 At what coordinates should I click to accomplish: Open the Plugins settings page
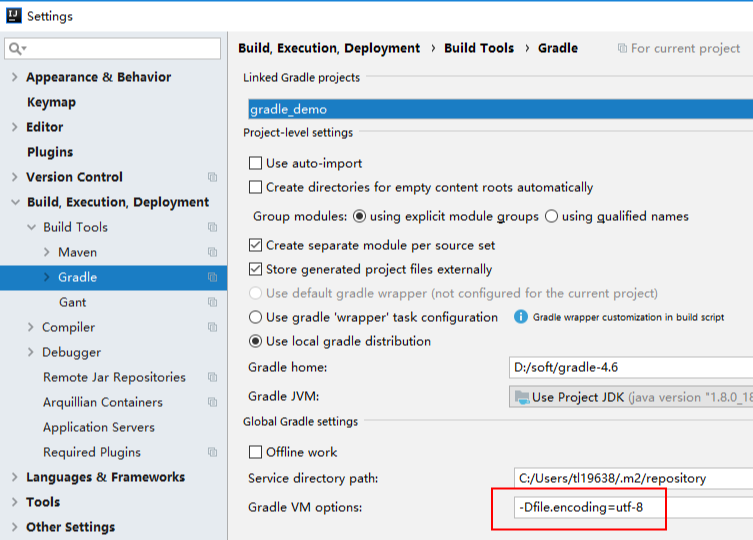click(x=50, y=152)
